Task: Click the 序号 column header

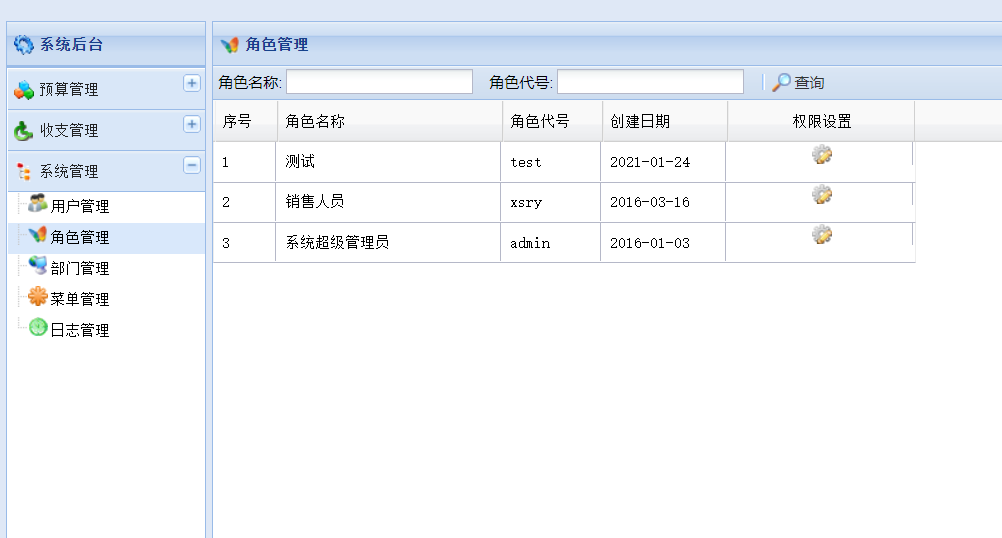Action: 245,121
